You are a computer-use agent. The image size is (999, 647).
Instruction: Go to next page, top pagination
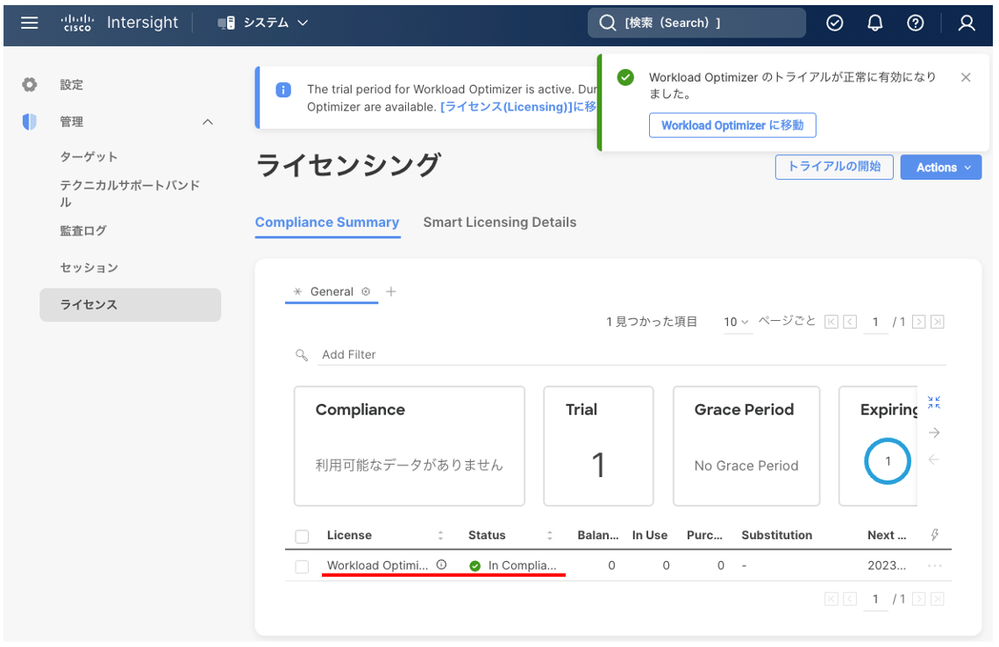[918, 322]
